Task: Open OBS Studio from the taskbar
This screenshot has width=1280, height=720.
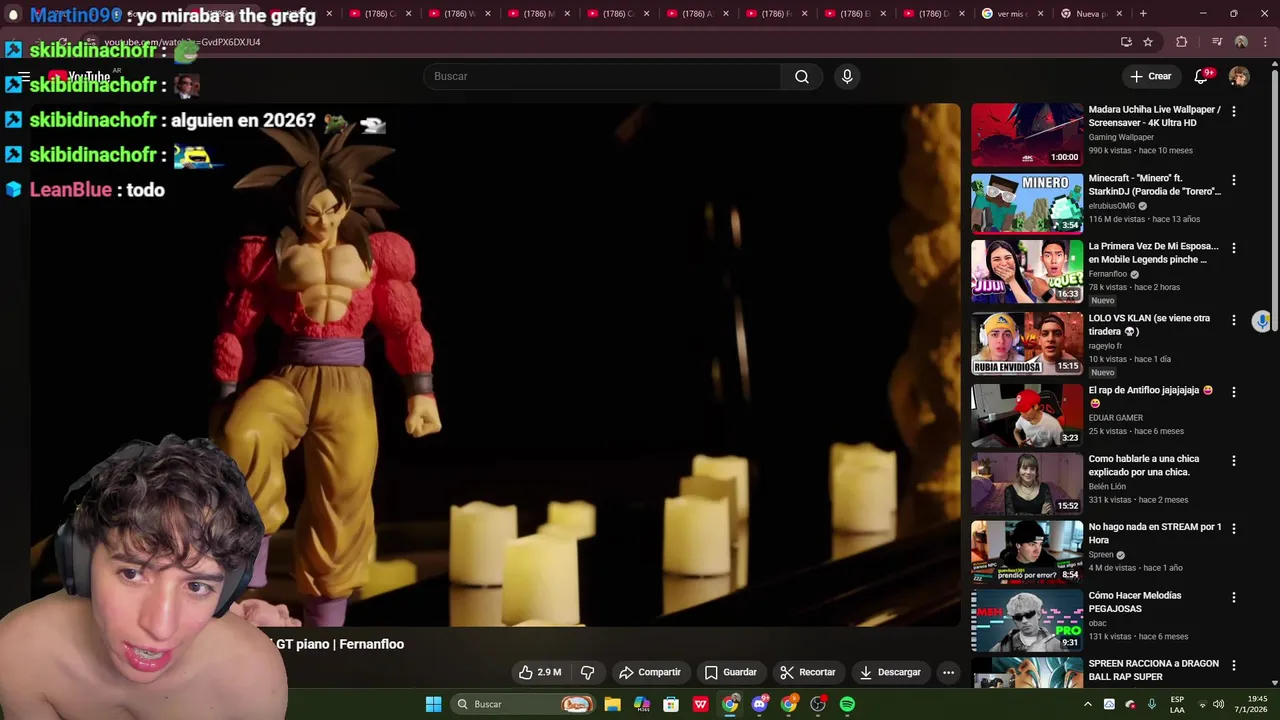Action: point(818,704)
